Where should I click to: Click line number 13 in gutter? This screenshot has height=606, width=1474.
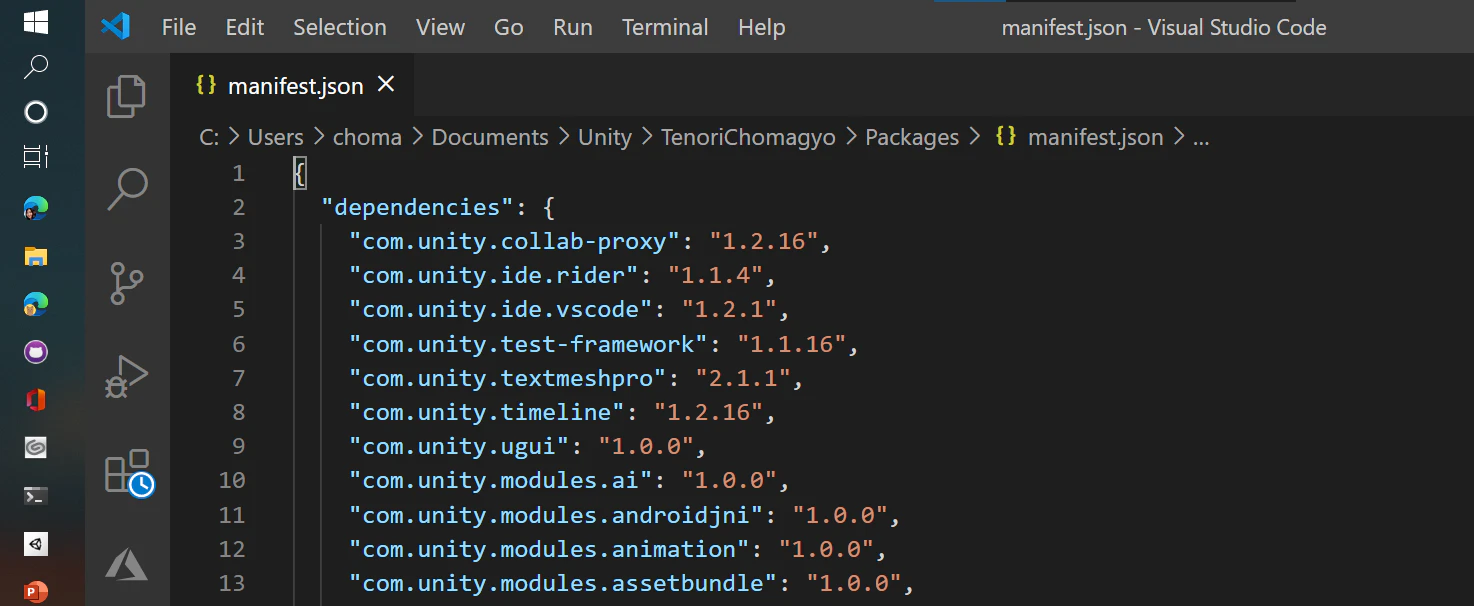[232, 583]
